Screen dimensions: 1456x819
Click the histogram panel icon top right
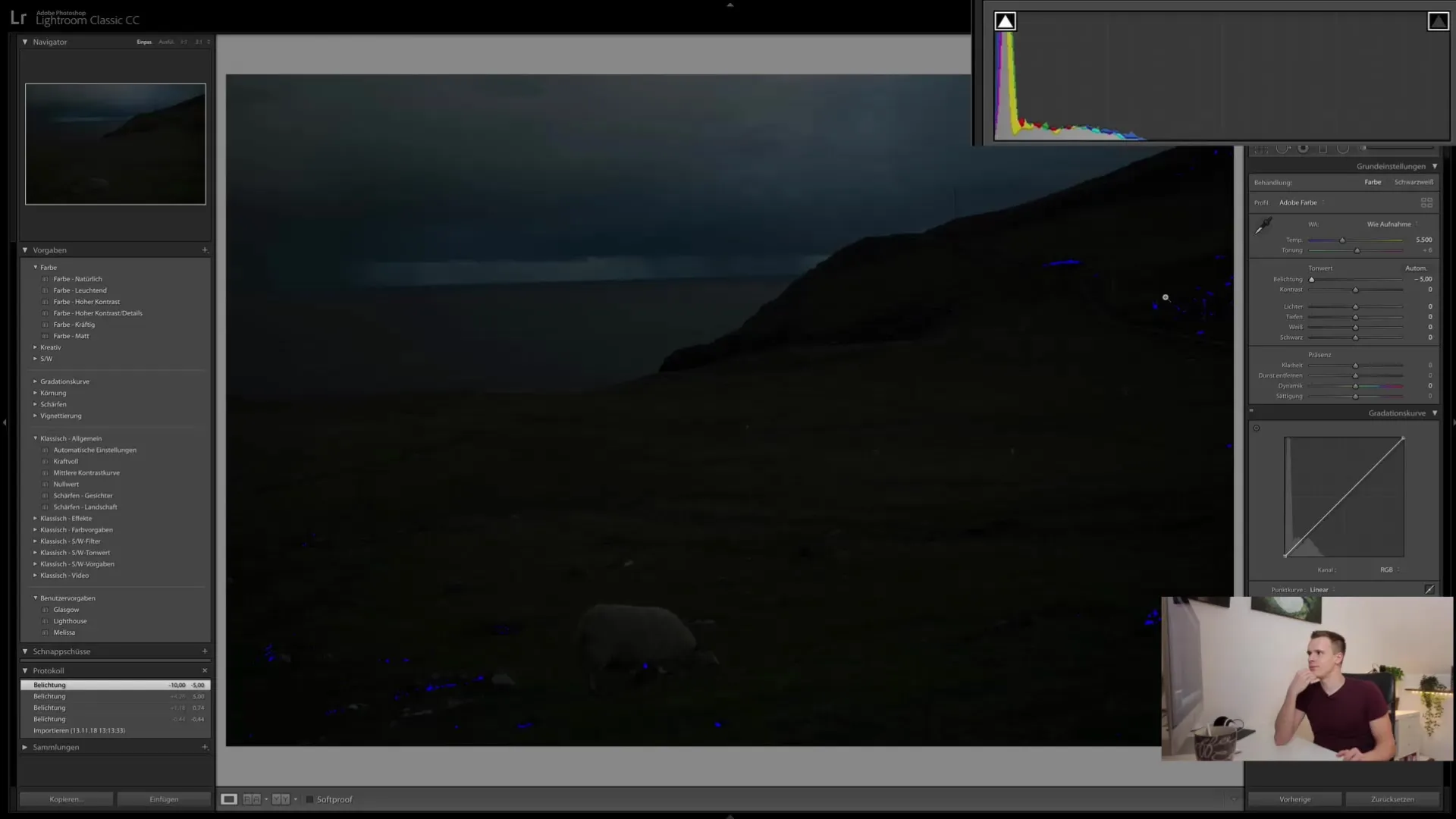pos(1438,21)
